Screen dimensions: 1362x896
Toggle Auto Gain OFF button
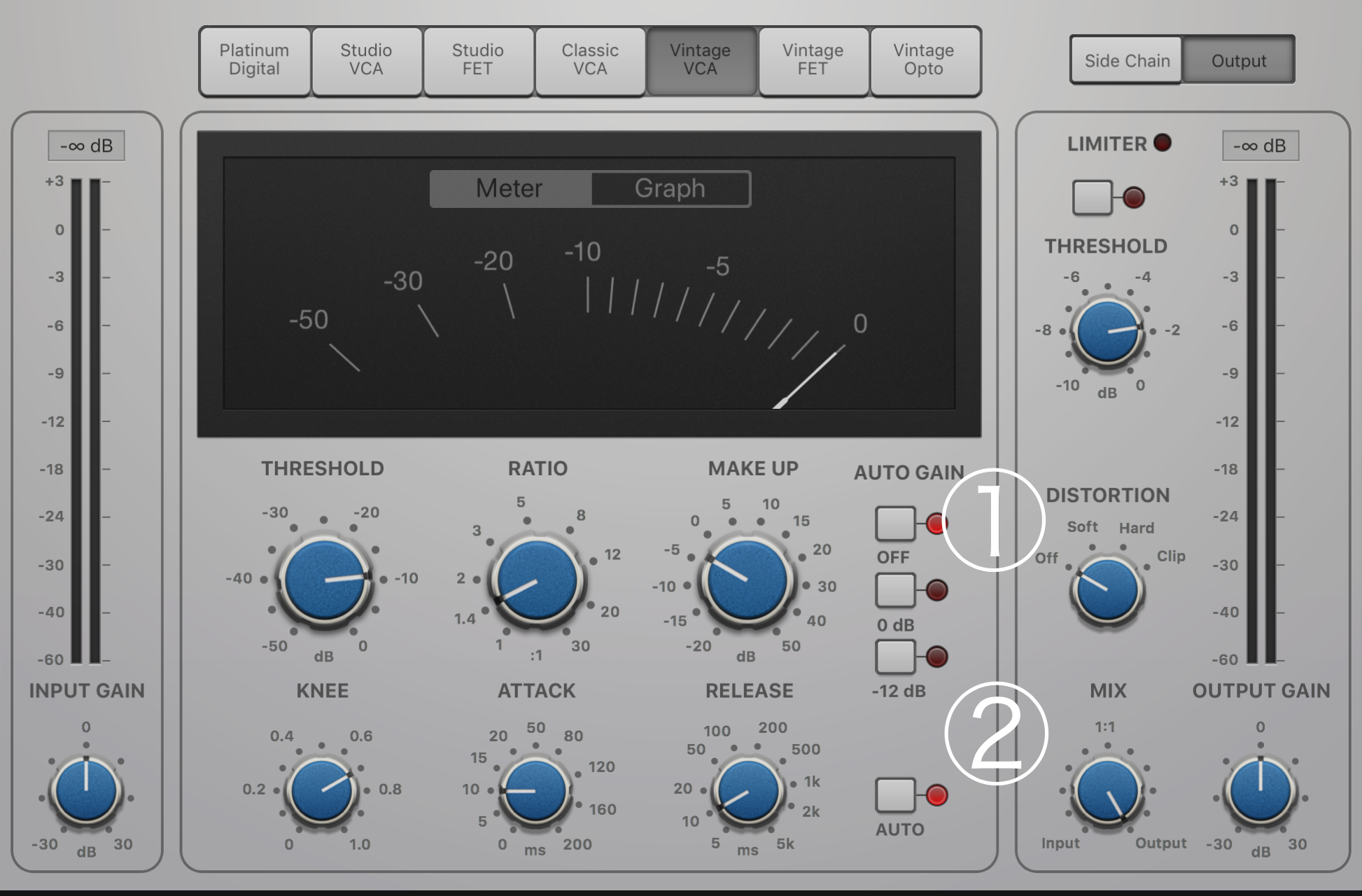tap(895, 523)
